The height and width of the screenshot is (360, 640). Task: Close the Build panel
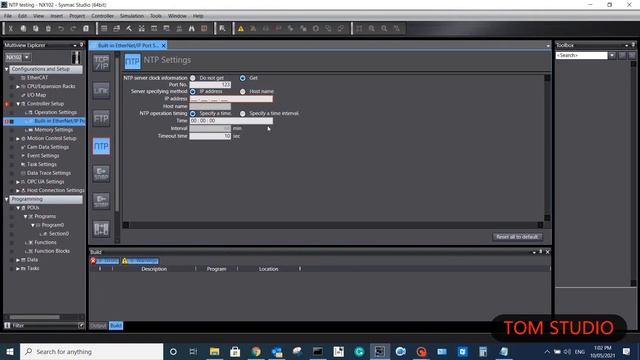pyautogui.click(x=548, y=252)
